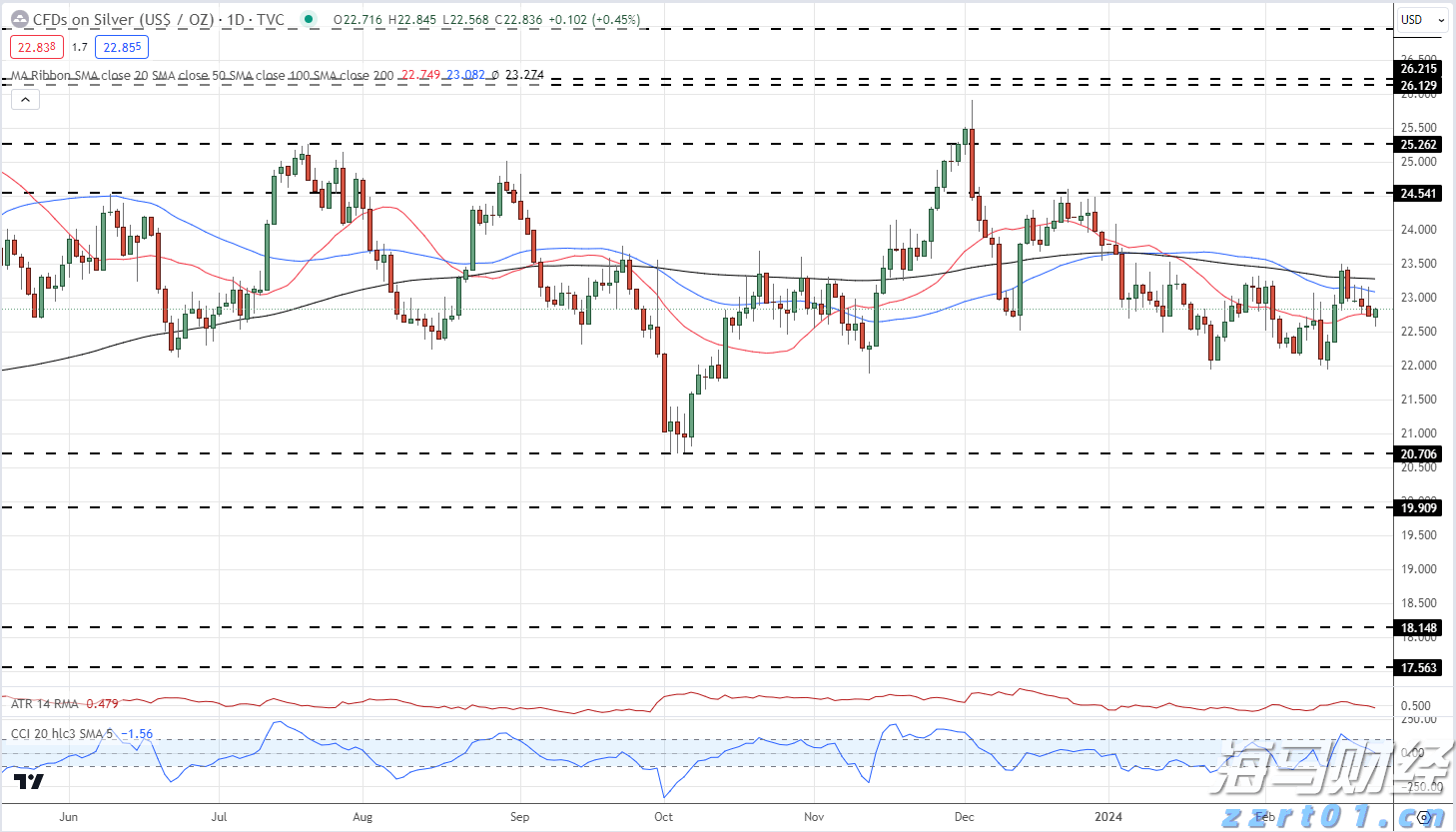Click the 24.541 price level label

(x=1418, y=194)
